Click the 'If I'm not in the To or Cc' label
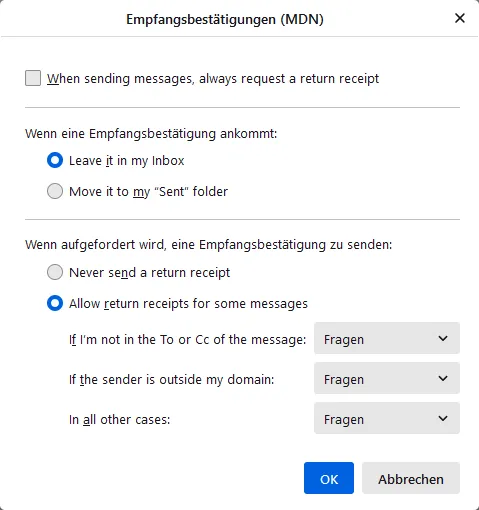 187,339
